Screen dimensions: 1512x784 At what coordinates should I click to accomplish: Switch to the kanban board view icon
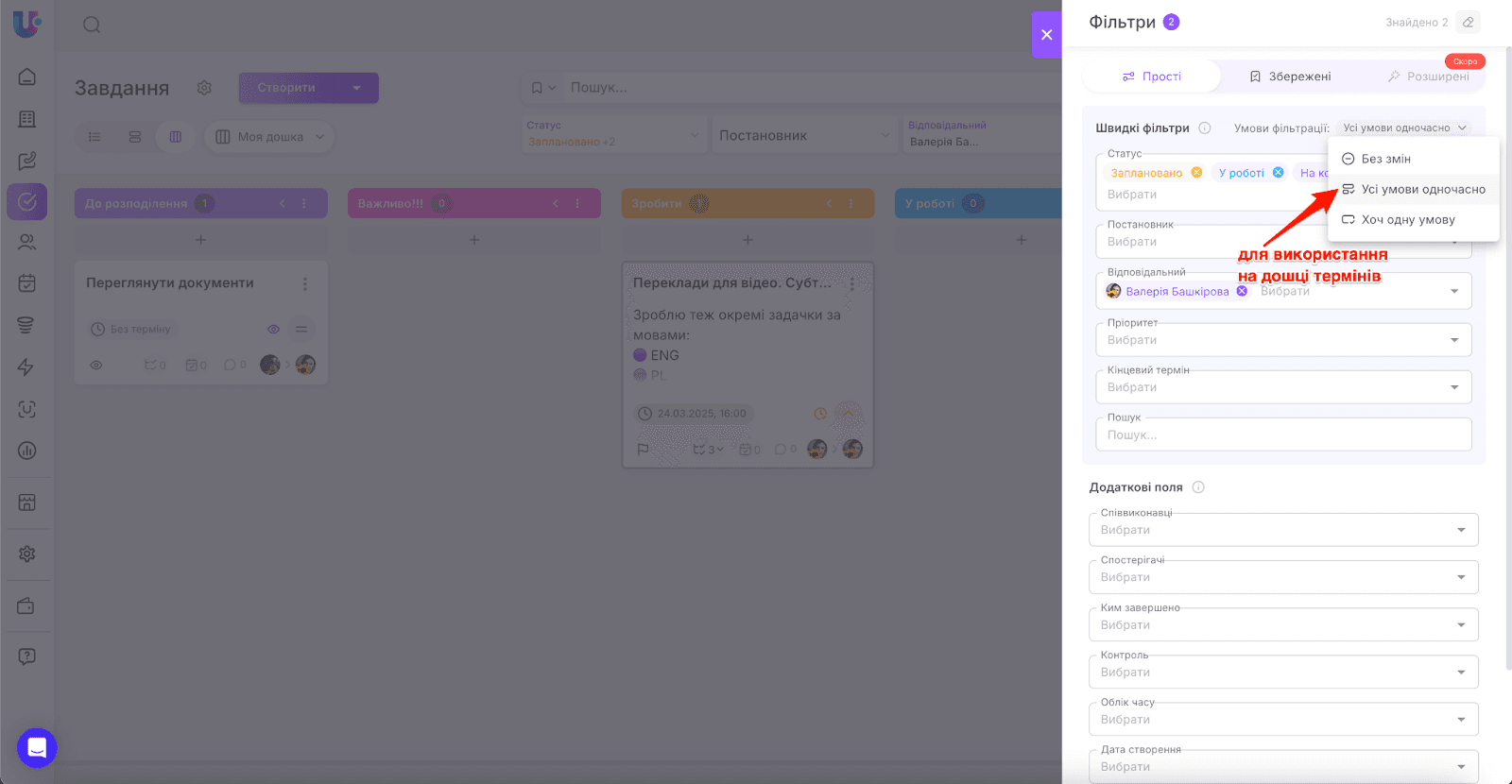click(176, 137)
